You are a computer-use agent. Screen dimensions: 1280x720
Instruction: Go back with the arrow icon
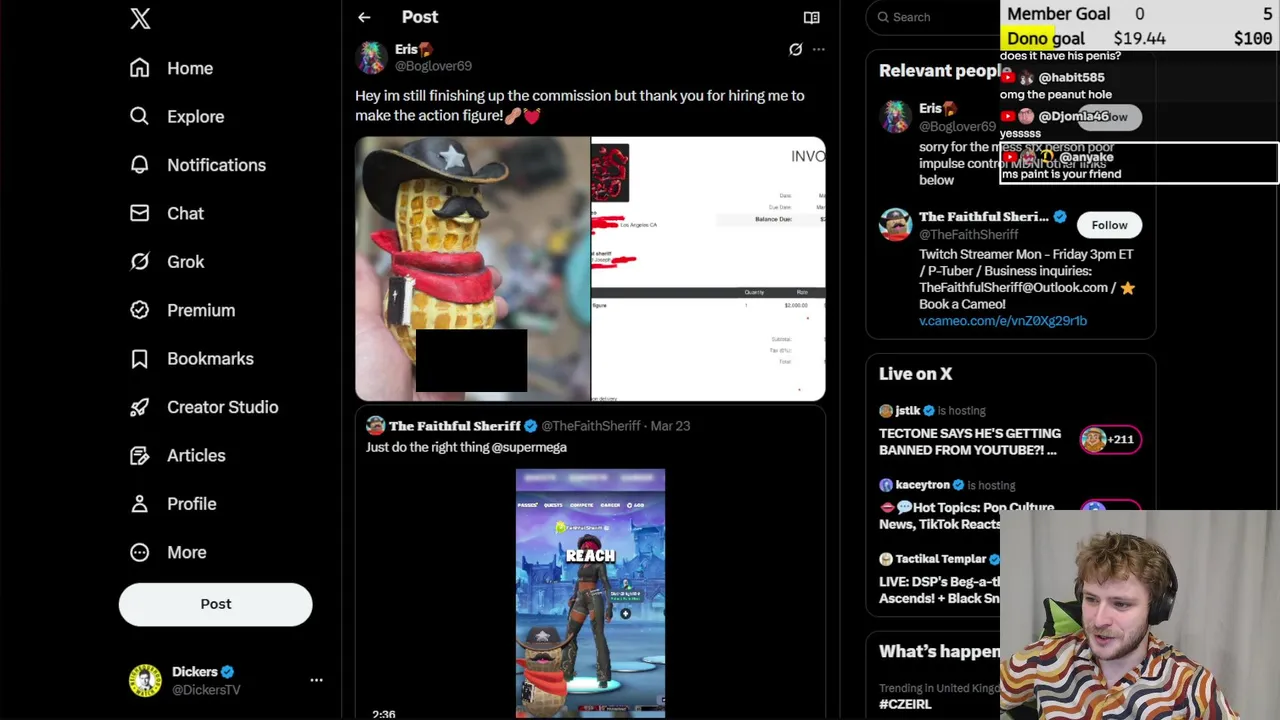pyautogui.click(x=364, y=17)
